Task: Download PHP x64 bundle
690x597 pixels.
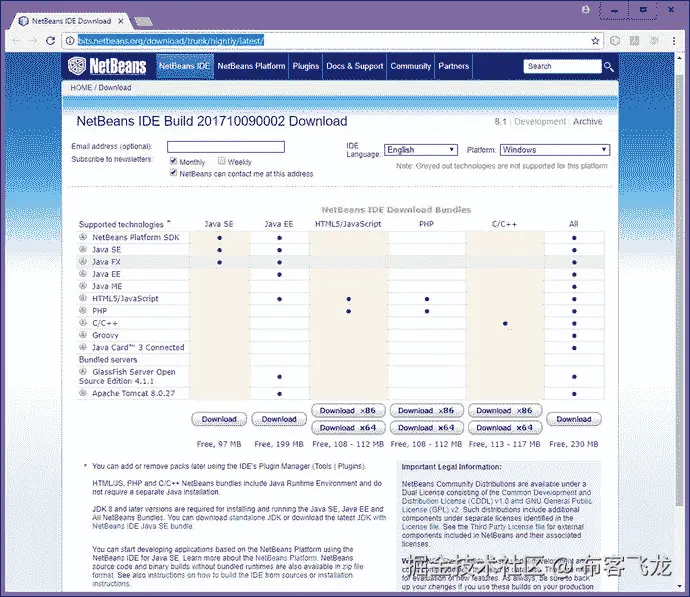Action: tap(426, 428)
